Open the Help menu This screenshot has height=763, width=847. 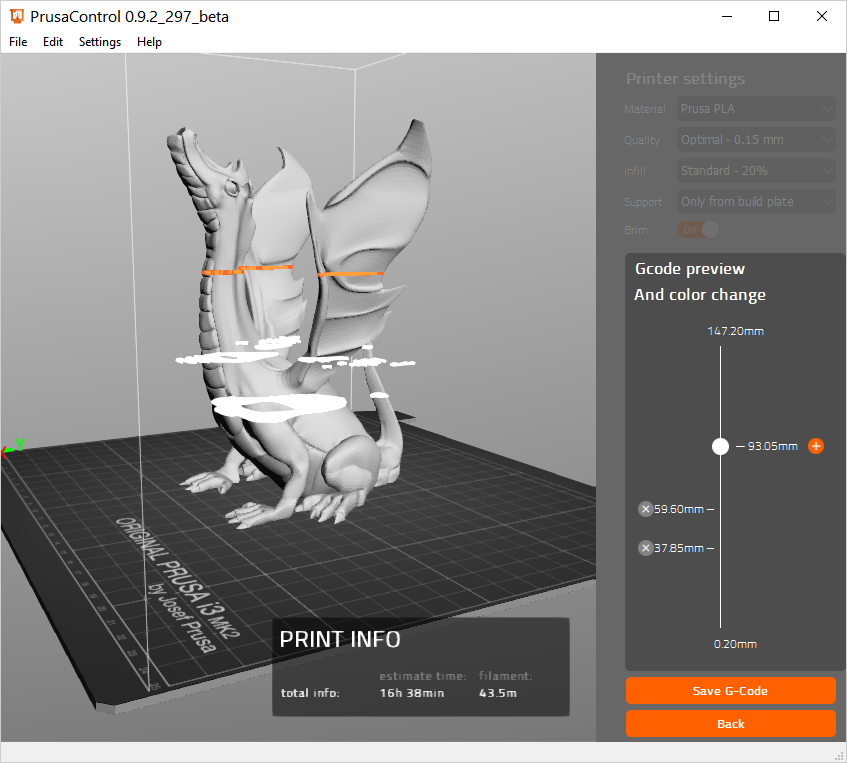point(149,42)
